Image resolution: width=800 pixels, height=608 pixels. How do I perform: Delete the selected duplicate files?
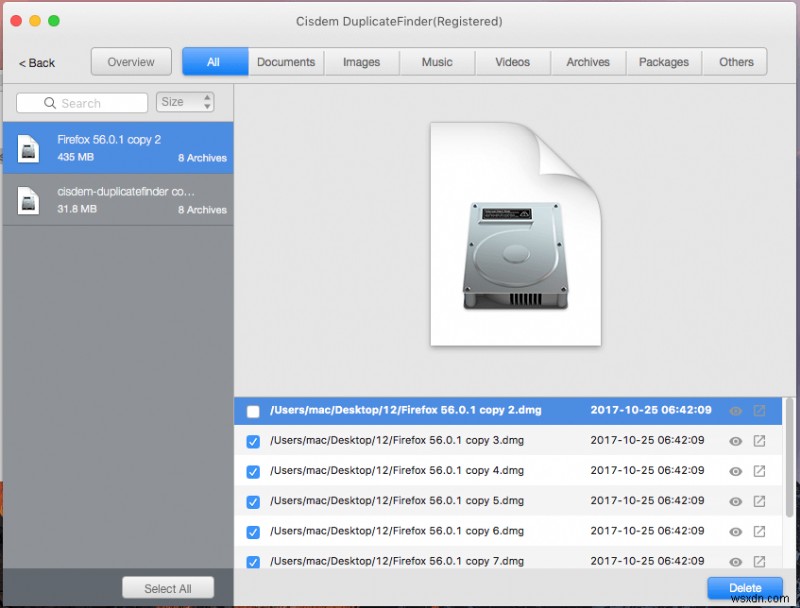[x=744, y=588]
